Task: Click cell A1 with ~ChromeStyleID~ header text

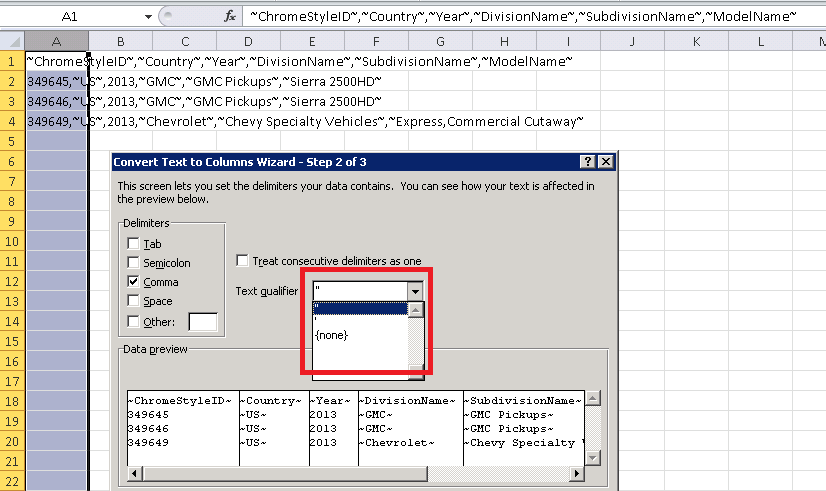Action: [56, 62]
